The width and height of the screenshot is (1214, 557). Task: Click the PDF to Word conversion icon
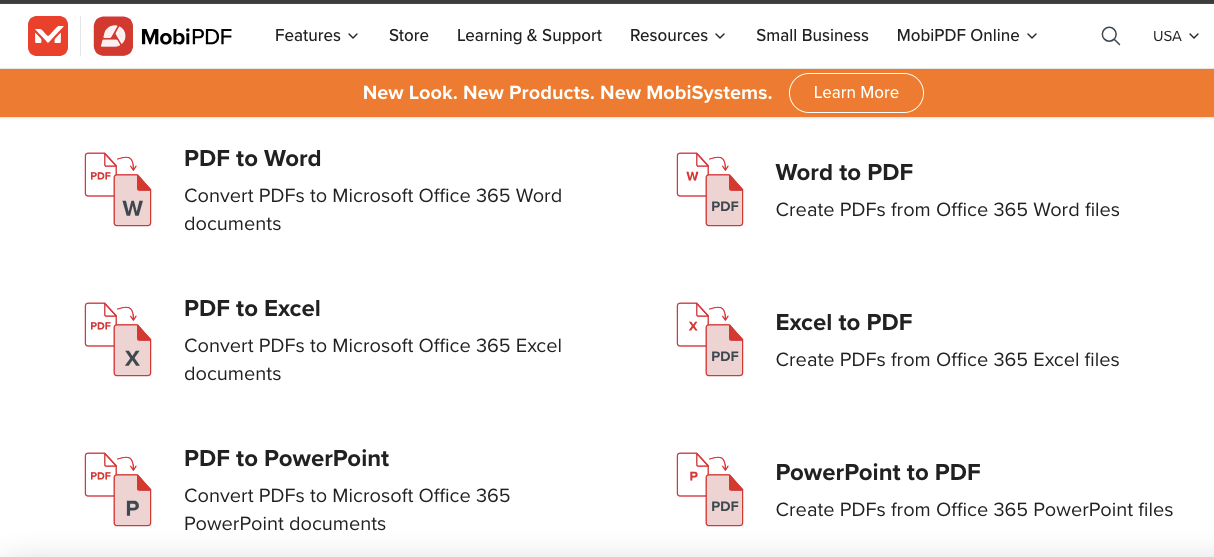(x=118, y=189)
